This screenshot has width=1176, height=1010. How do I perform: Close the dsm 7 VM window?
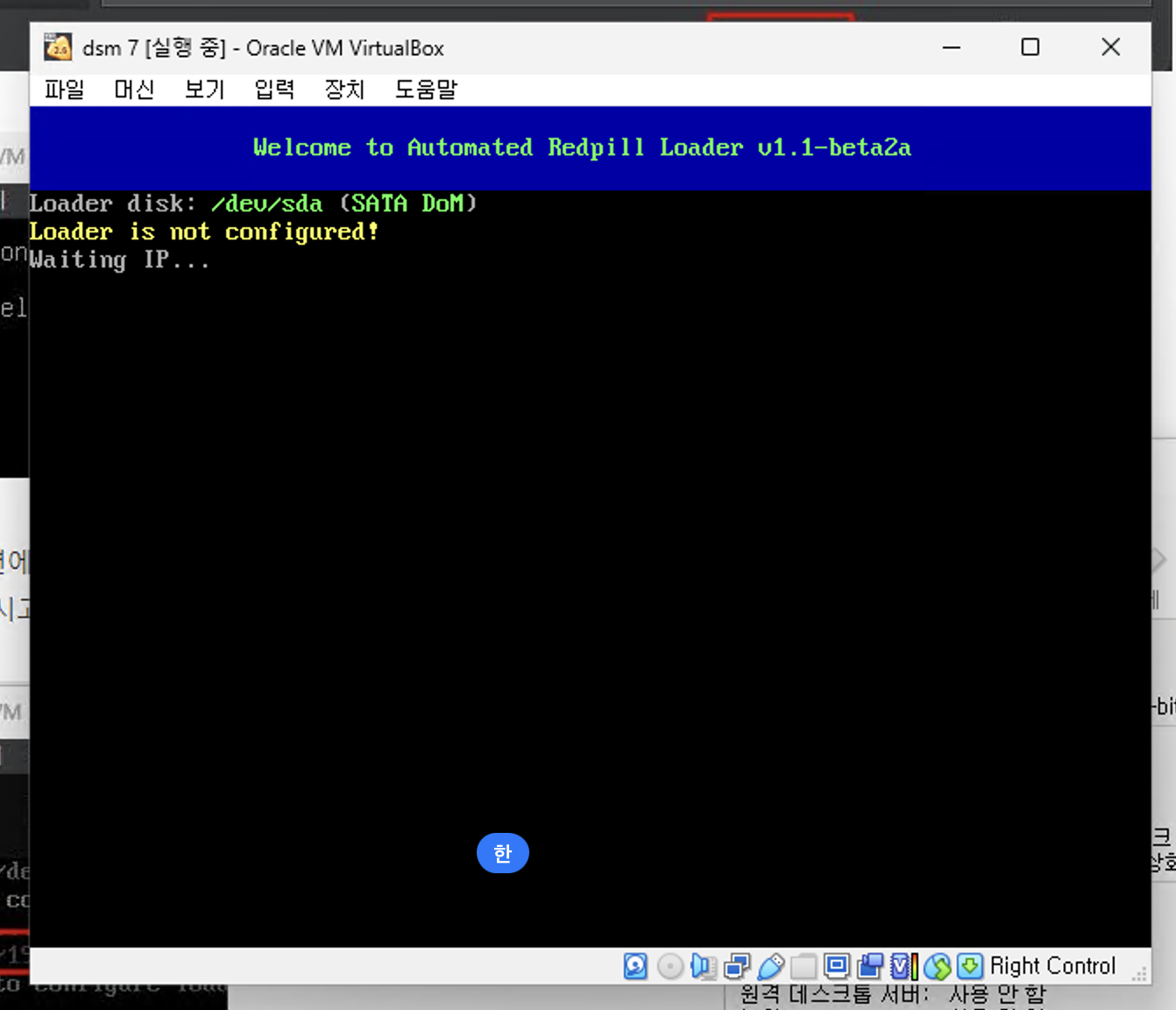(1110, 47)
